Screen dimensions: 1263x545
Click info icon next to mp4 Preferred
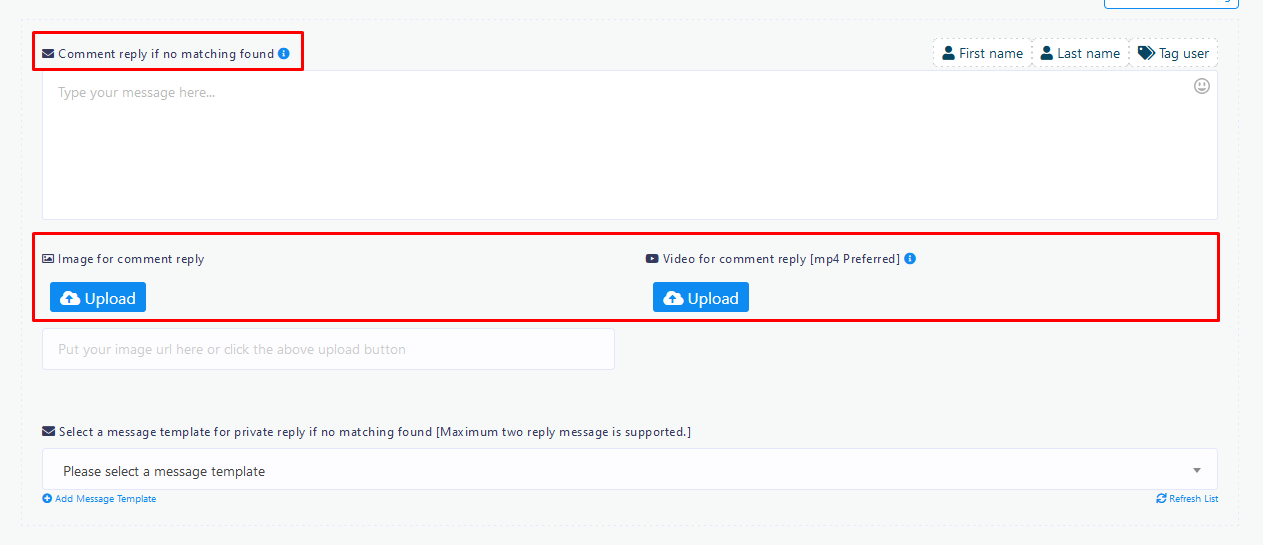(x=910, y=259)
